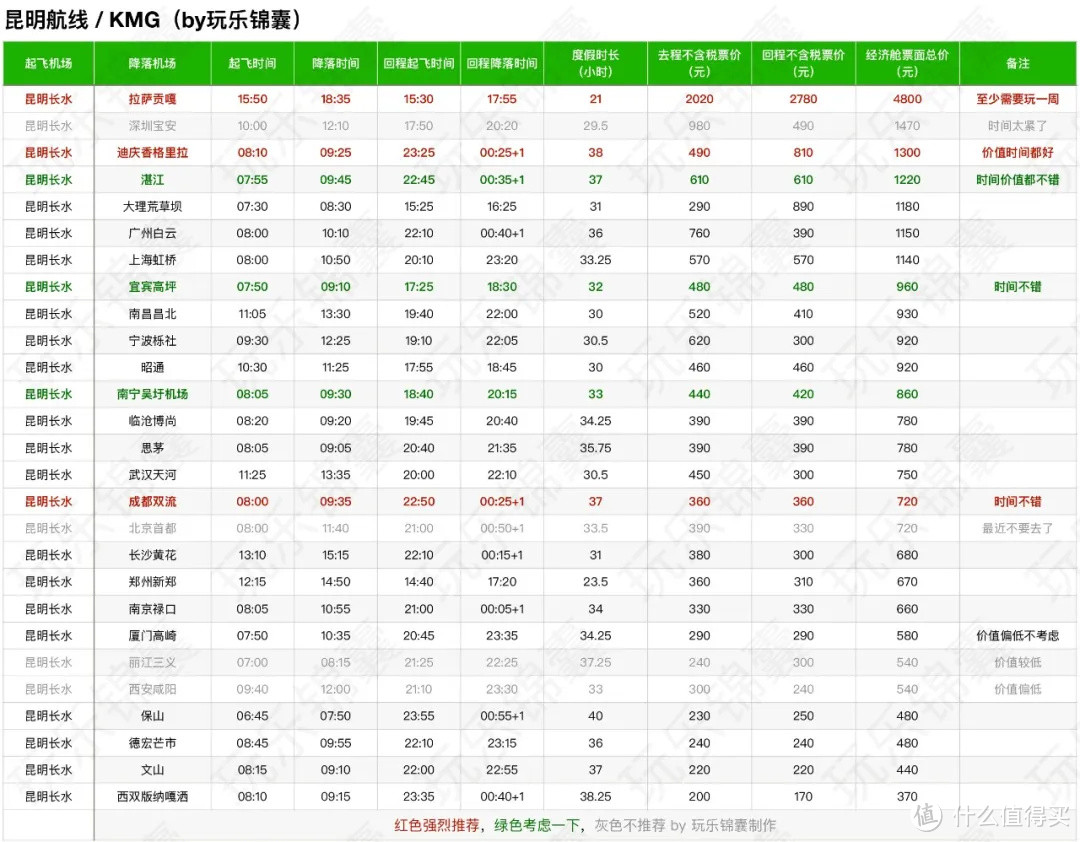Select the 起飞时间 header cell

click(252, 63)
